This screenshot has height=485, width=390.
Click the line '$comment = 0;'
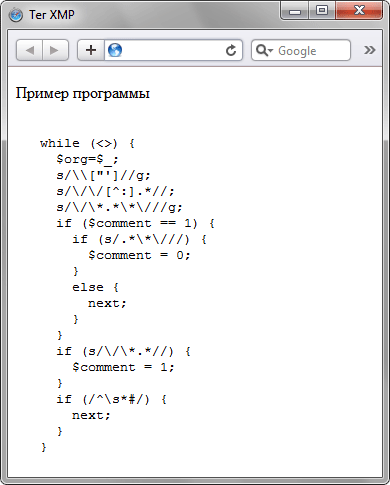click(x=139, y=255)
